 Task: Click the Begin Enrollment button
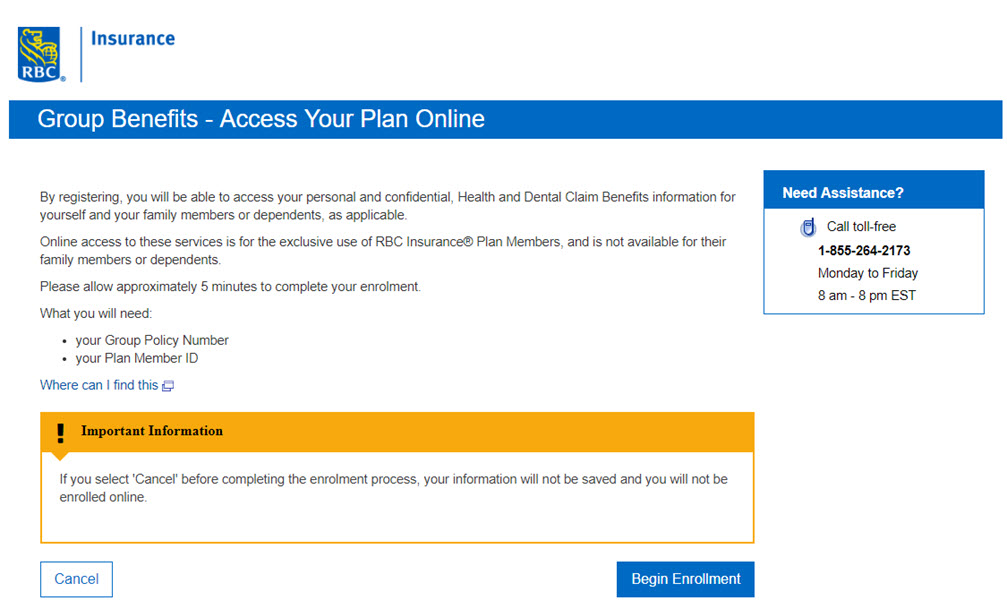point(685,579)
